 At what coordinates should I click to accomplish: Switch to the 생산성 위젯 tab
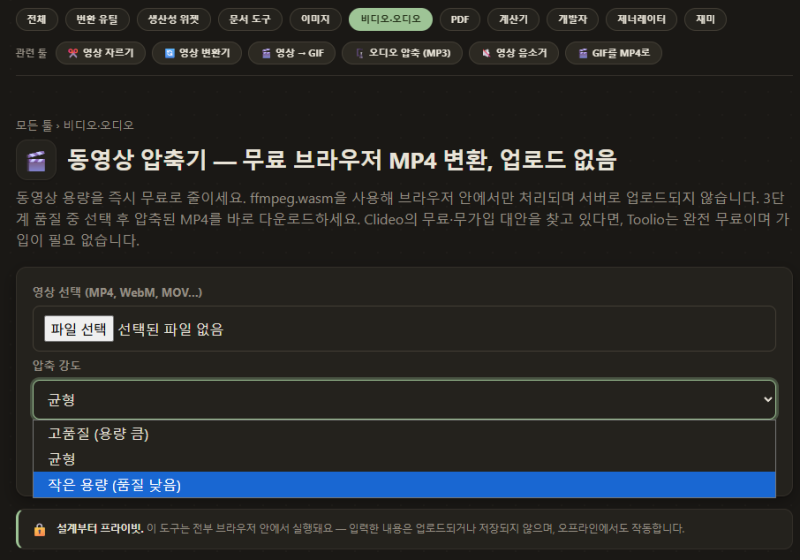click(173, 19)
